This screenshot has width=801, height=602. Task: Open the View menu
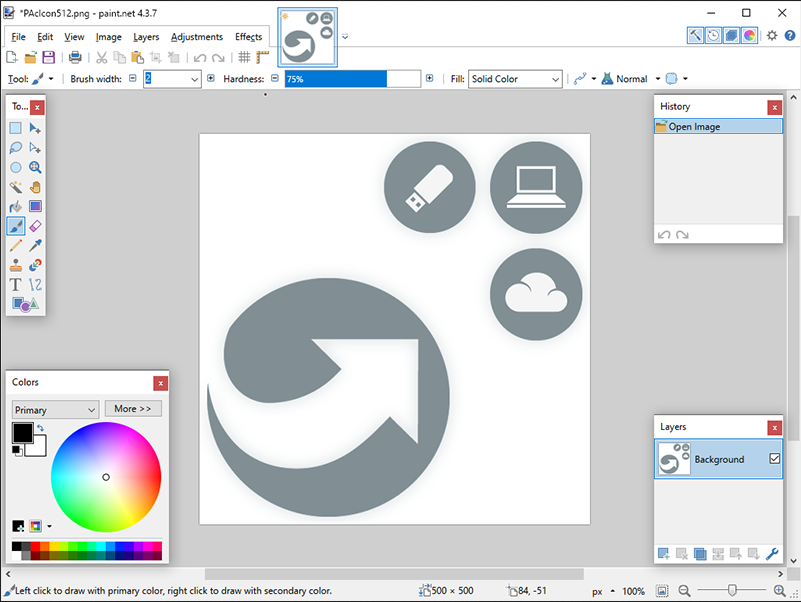[74, 37]
